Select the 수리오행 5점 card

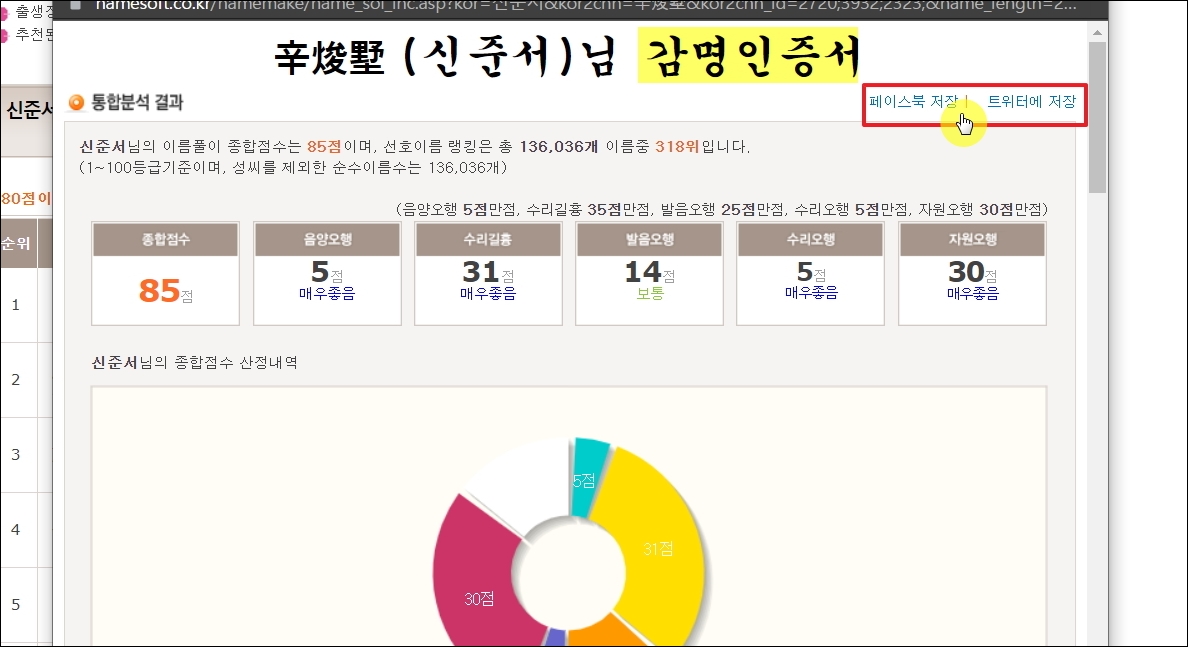pyautogui.click(x=811, y=273)
